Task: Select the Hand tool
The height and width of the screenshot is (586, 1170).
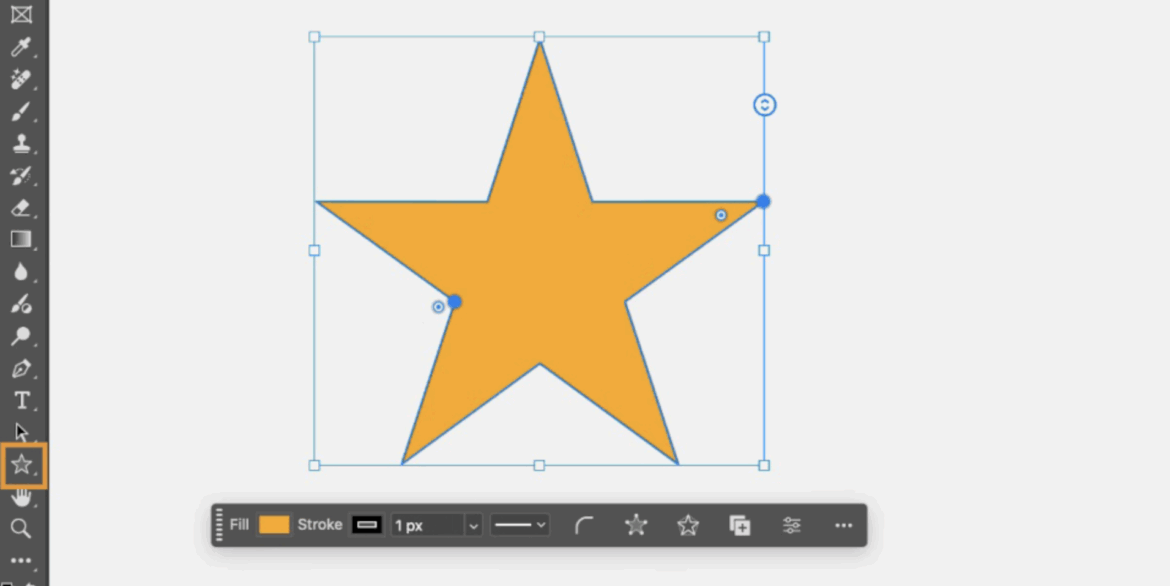Action: (x=21, y=497)
